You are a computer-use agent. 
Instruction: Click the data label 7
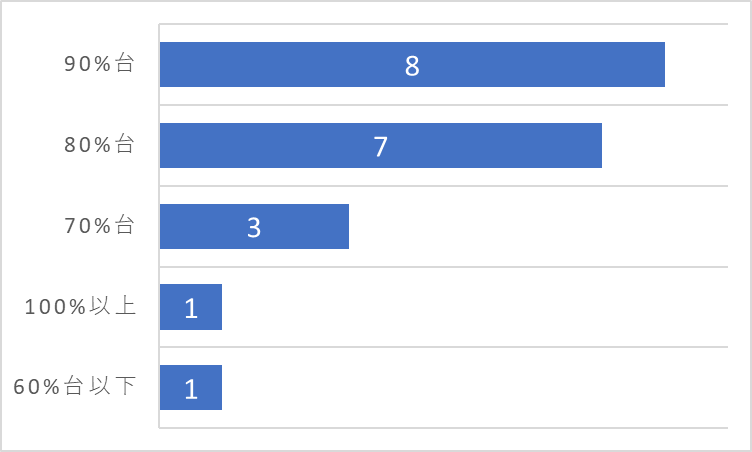point(381,146)
